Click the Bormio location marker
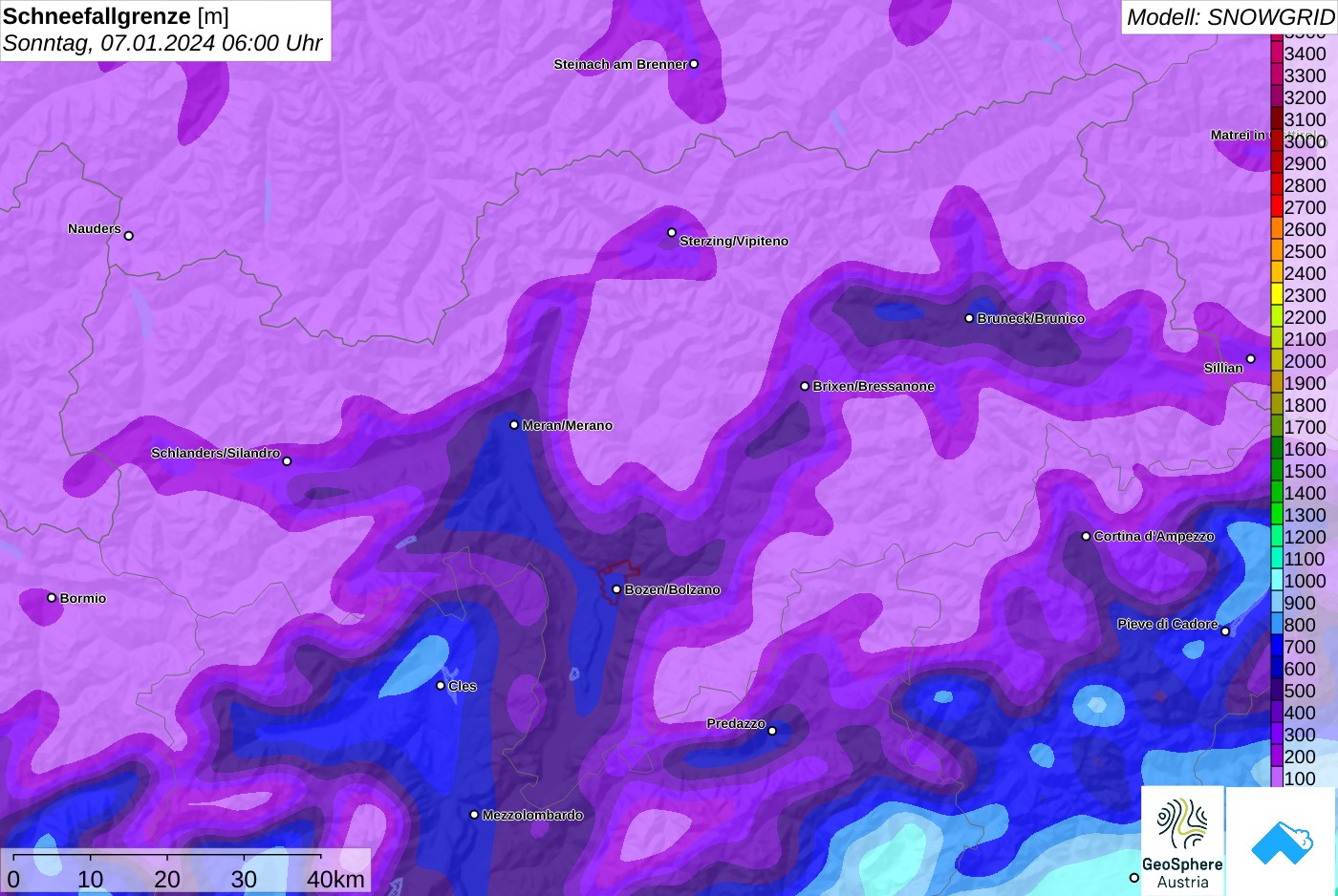The width and height of the screenshot is (1338, 896). click(x=52, y=598)
